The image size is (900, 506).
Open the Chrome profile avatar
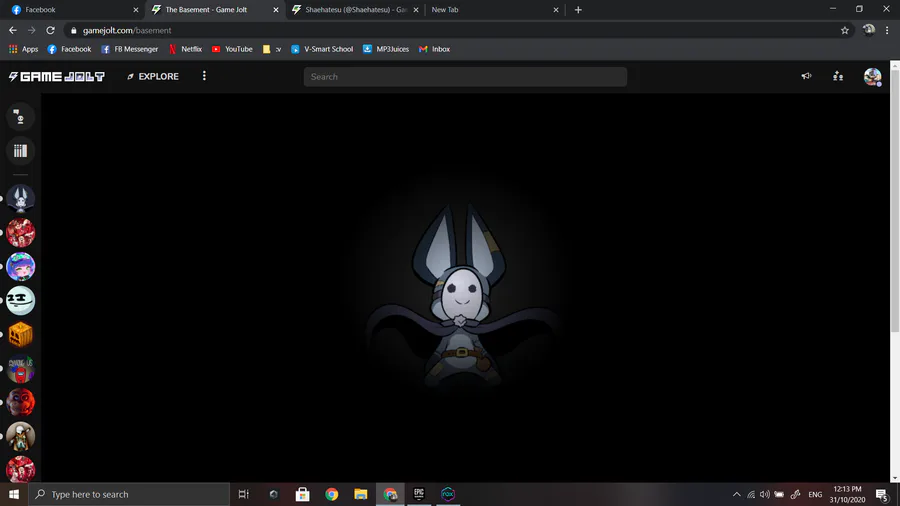pyautogui.click(x=868, y=30)
